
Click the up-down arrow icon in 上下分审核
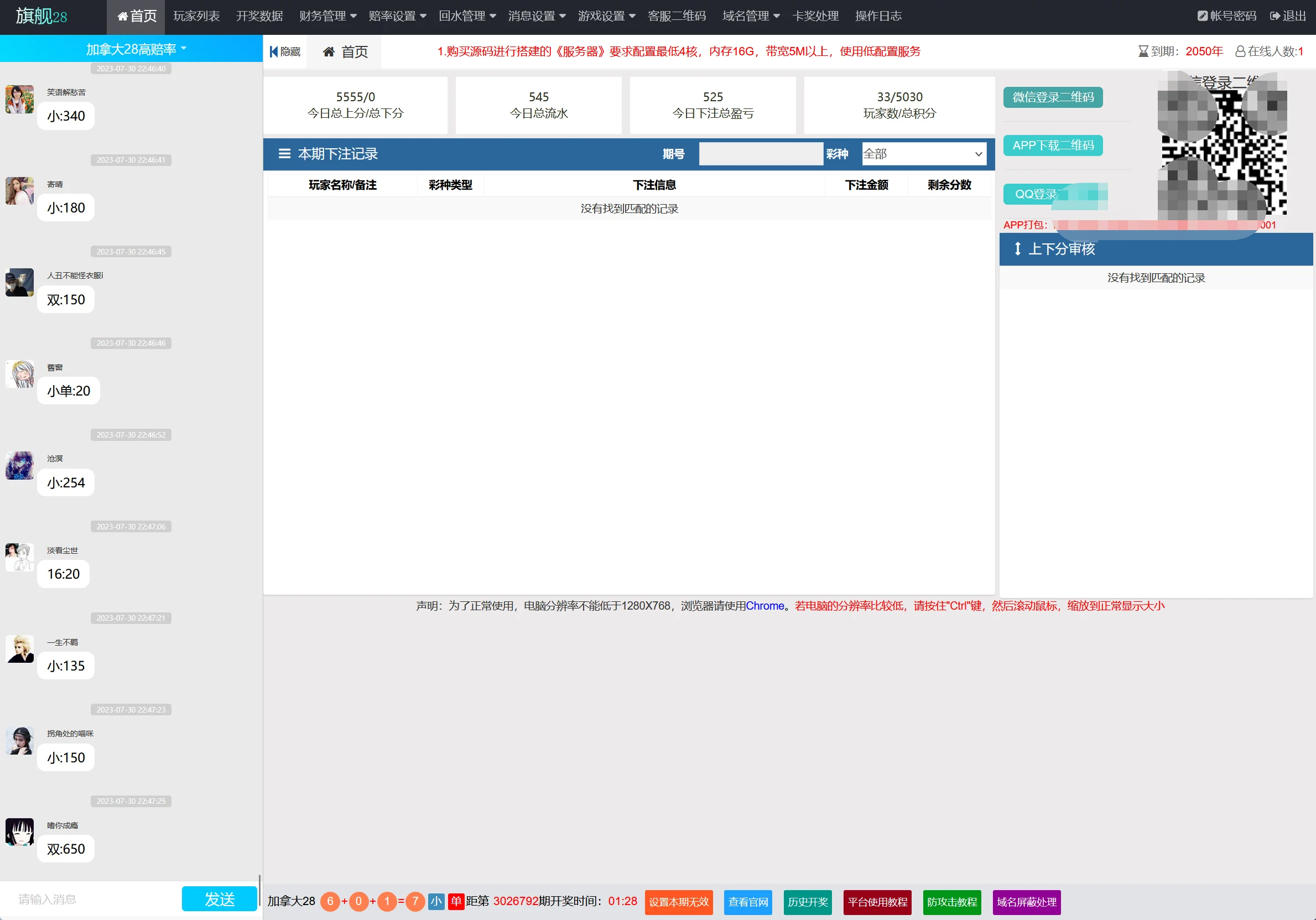pos(1017,249)
